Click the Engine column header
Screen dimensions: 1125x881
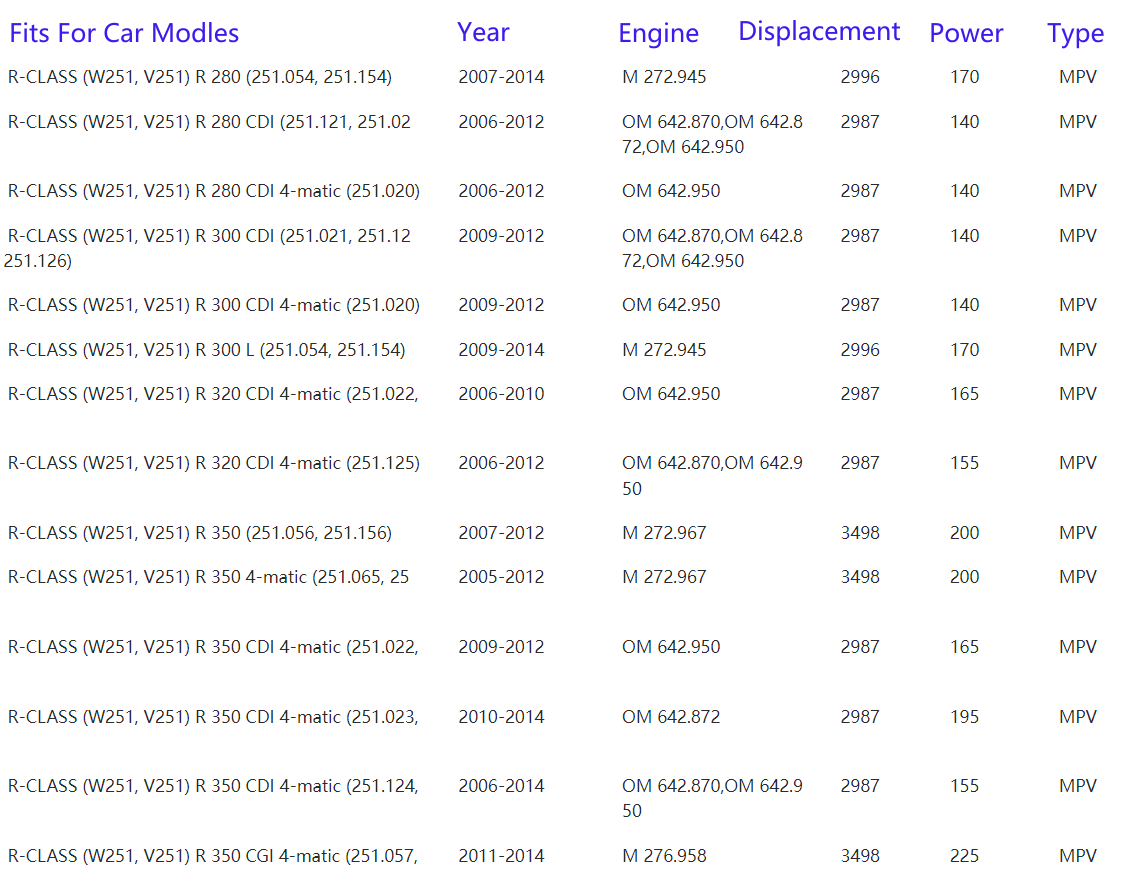click(658, 33)
